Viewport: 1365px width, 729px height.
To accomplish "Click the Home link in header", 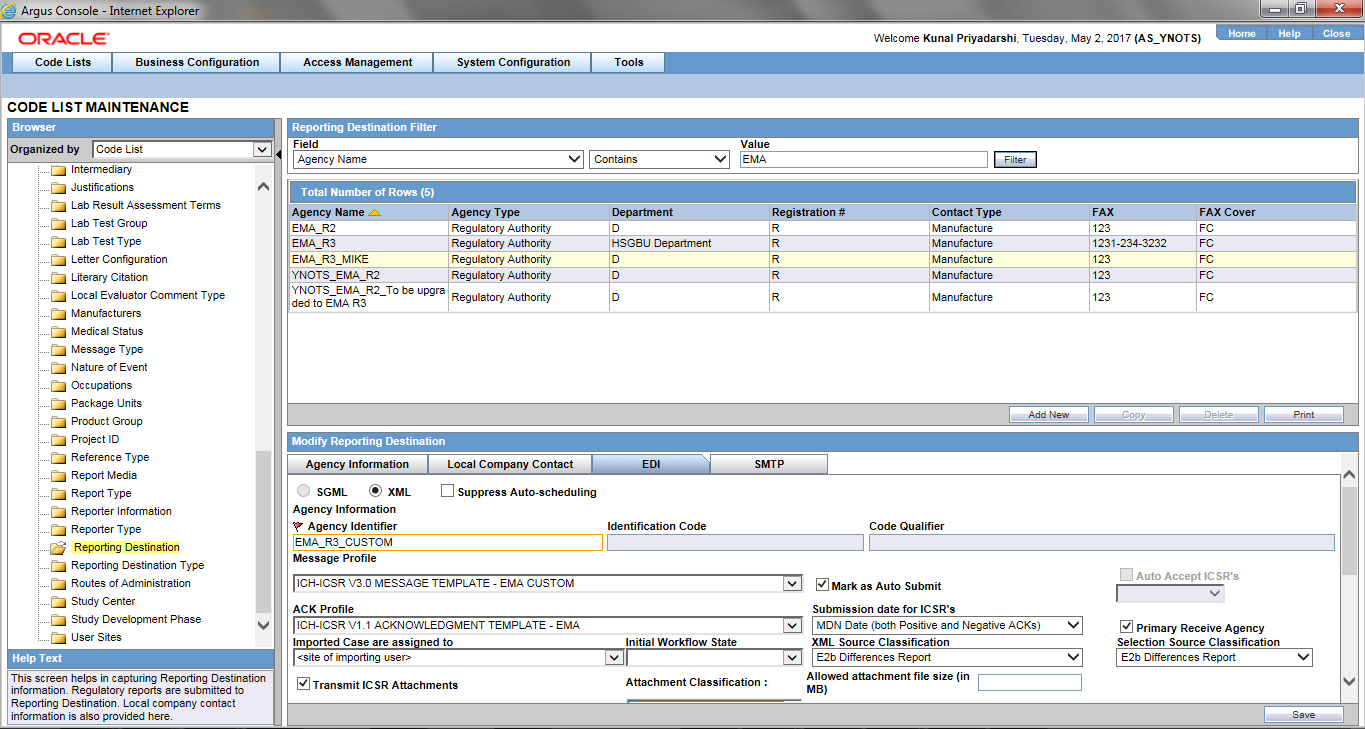I will (x=1241, y=34).
